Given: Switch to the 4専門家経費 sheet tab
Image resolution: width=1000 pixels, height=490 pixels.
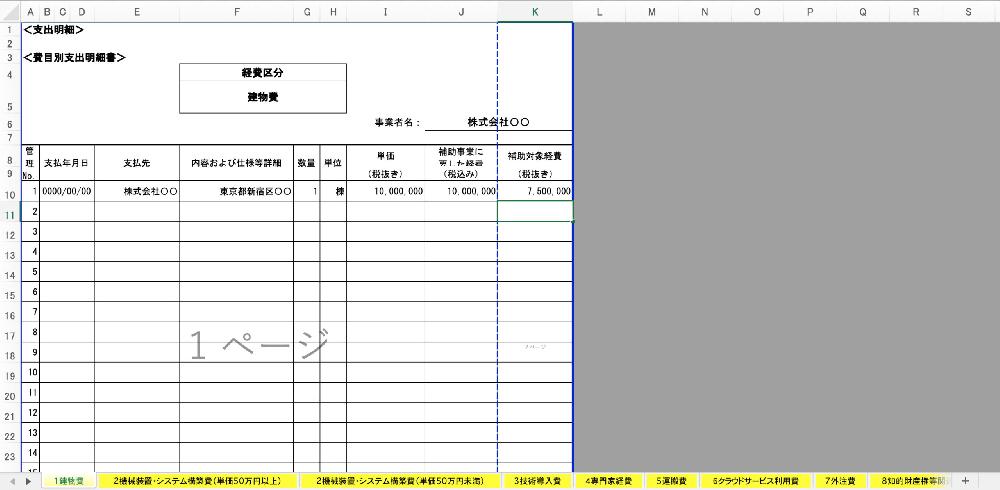Looking at the screenshot, I should [608, 480].
